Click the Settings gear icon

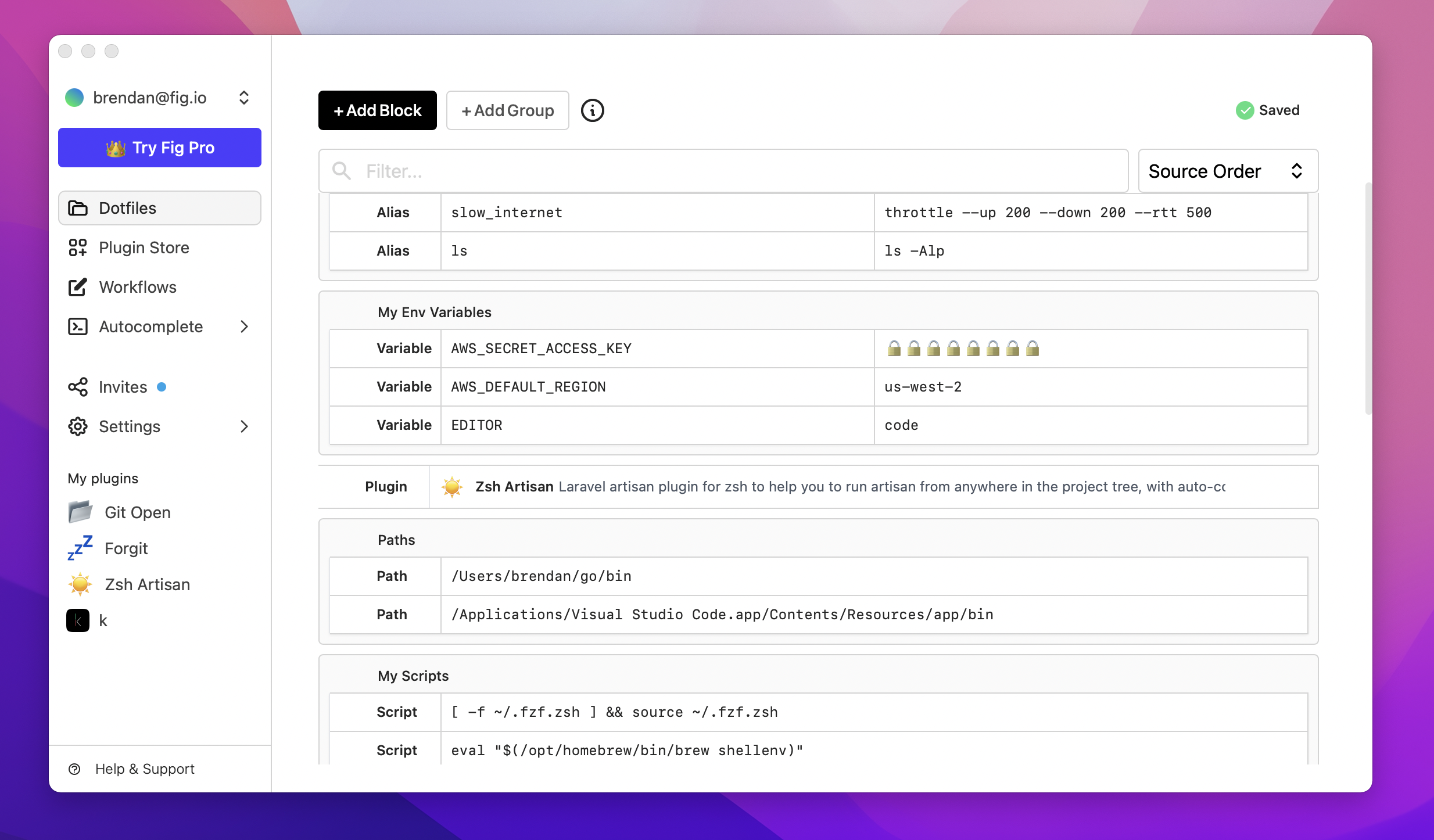(78, 426)
